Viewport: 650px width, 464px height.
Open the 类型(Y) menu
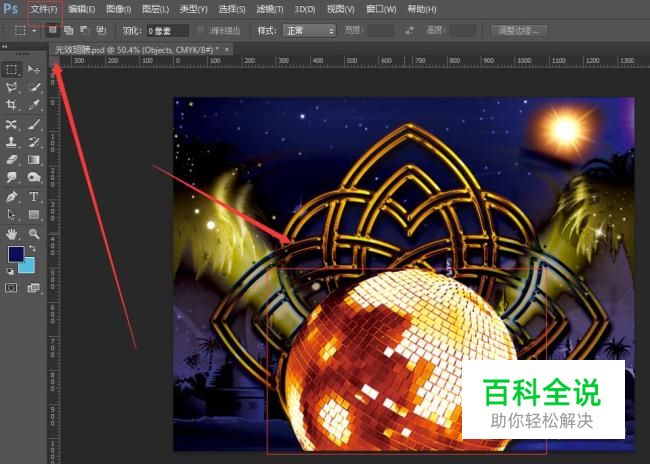[193, 9]
